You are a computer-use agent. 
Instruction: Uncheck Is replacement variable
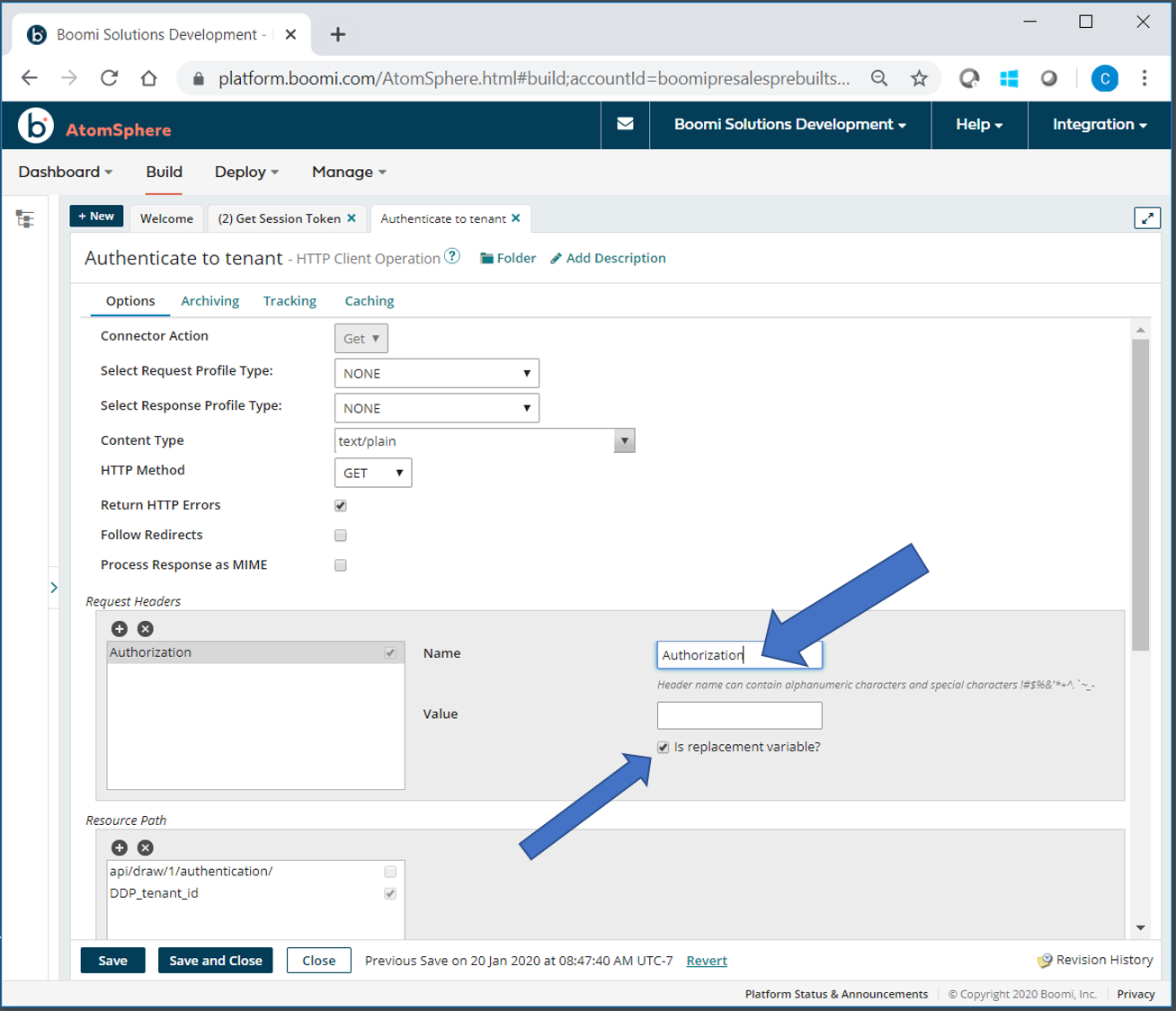(663, 747)
